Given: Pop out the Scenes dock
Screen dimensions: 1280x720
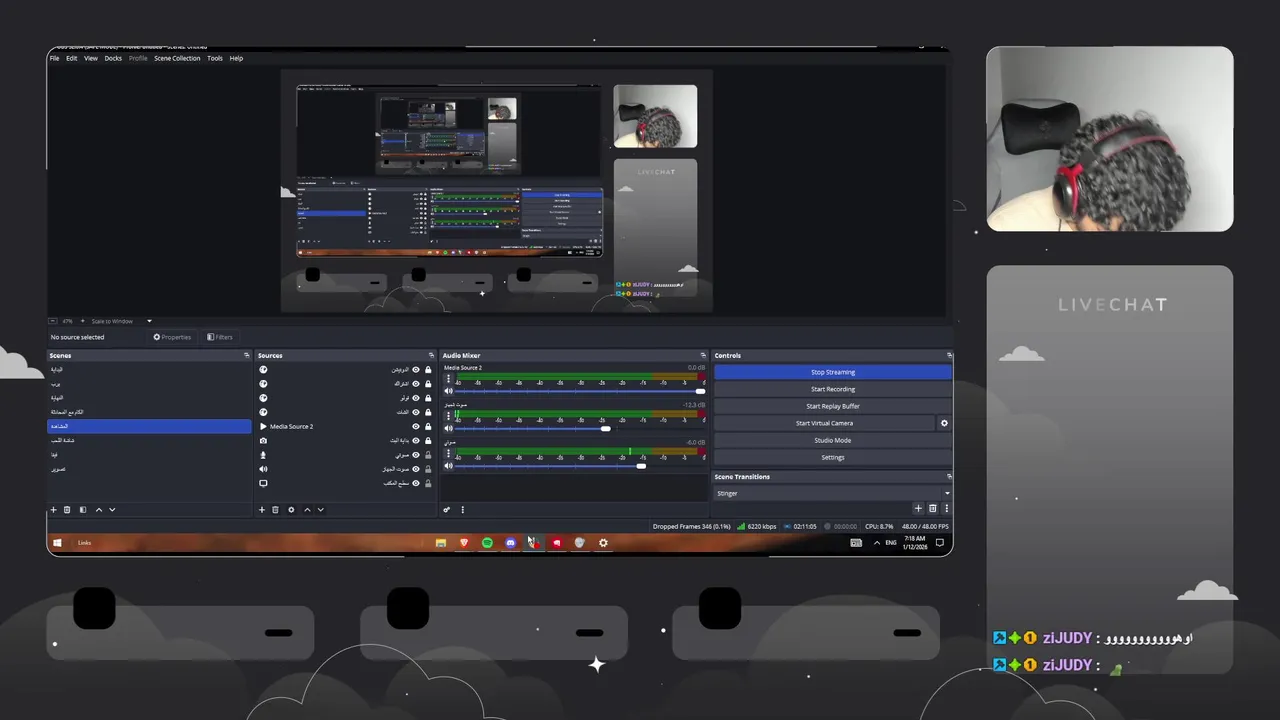Looking at the screenshot, I should point(246,355).
